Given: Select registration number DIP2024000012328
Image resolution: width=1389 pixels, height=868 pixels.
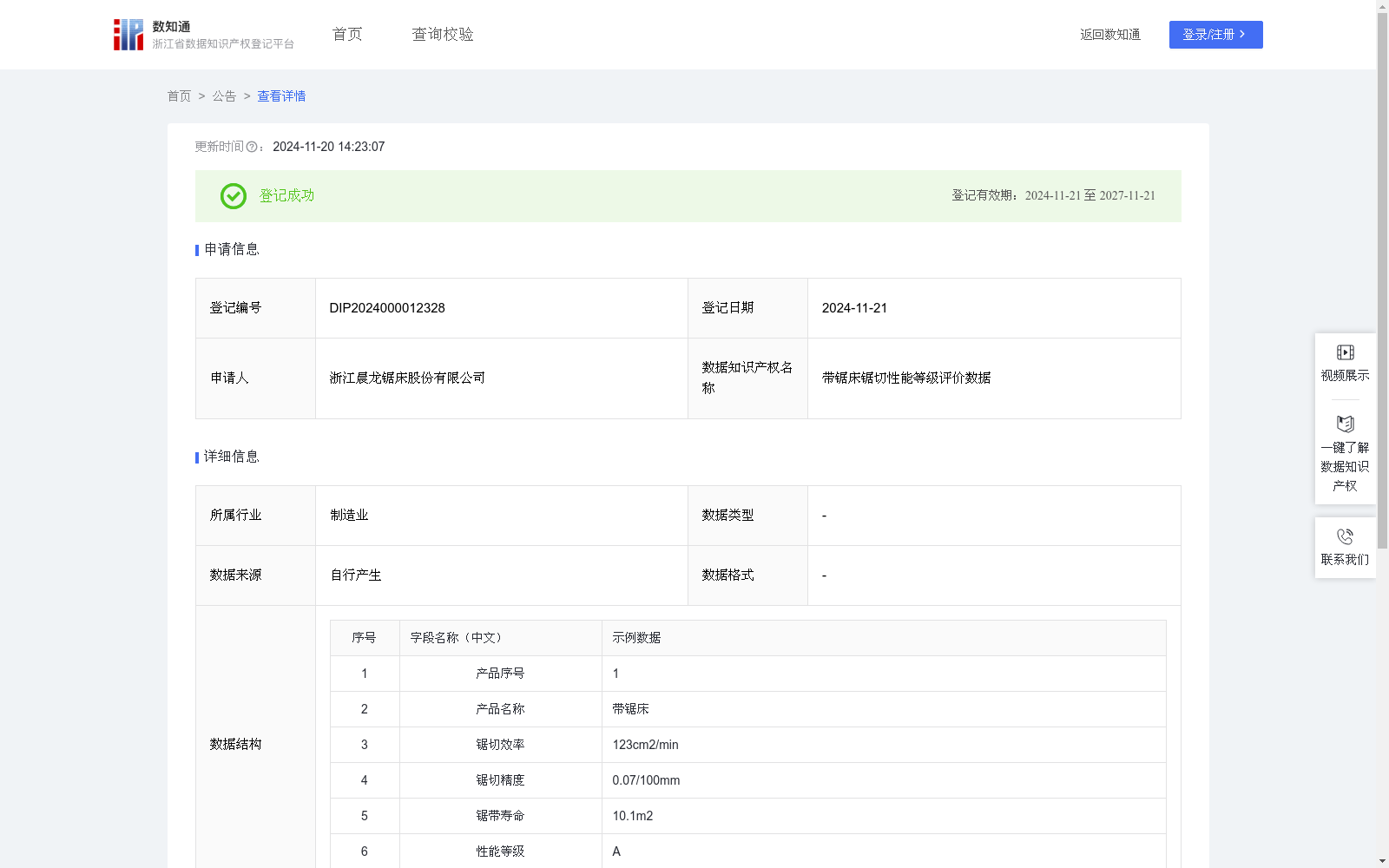Looking at the screenshot, I should point(387,308).
